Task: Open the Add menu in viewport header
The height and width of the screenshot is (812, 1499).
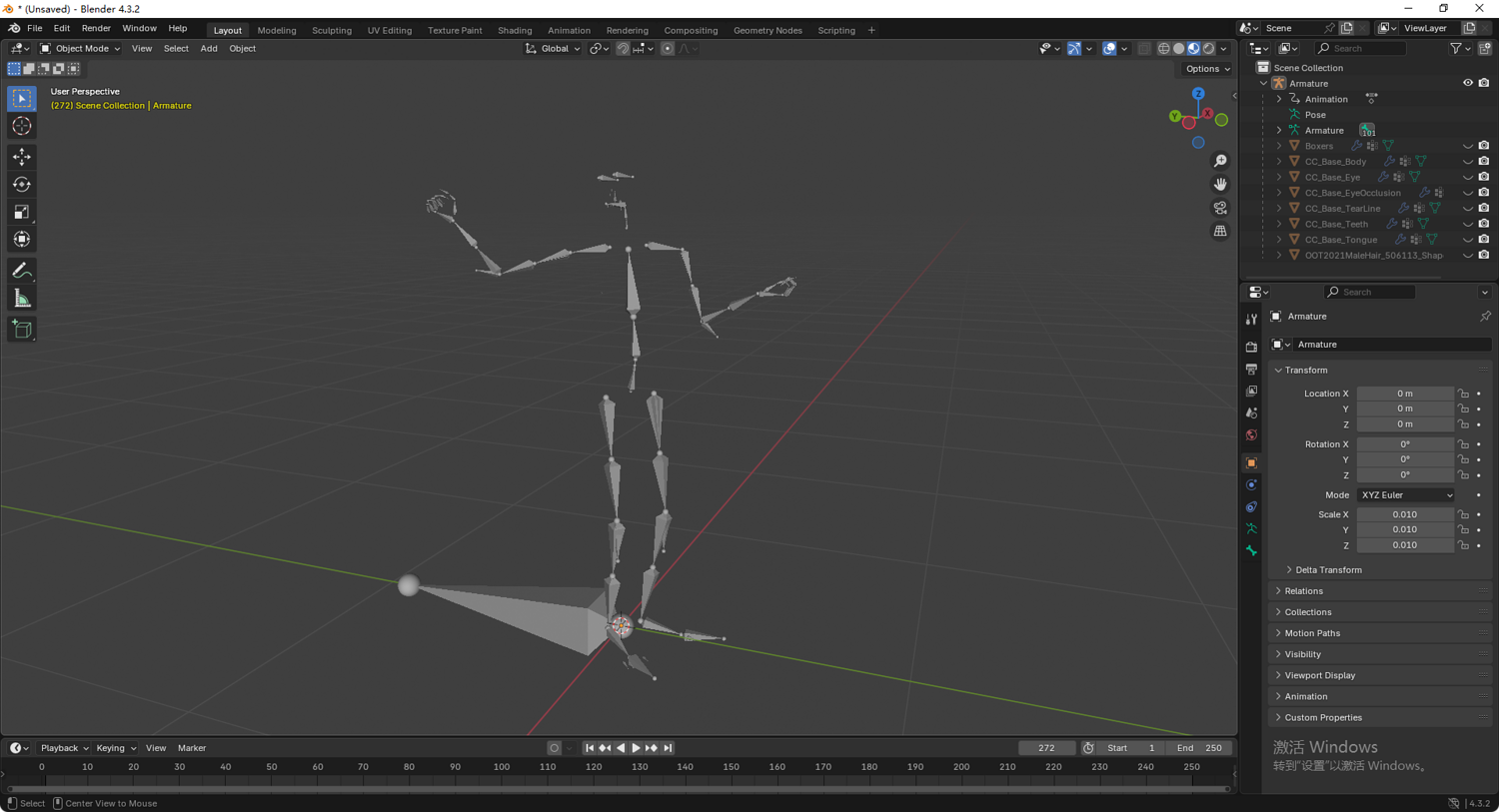Action: pyautogui.click(x=209, y=48)
